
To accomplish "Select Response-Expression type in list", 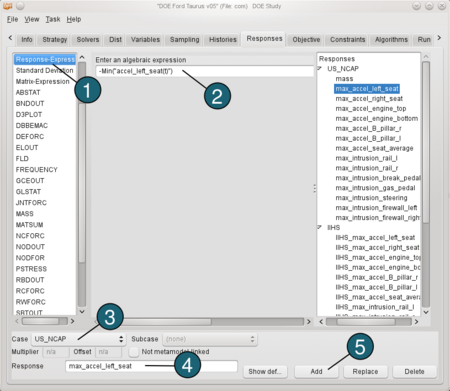I will click(45, 59).
